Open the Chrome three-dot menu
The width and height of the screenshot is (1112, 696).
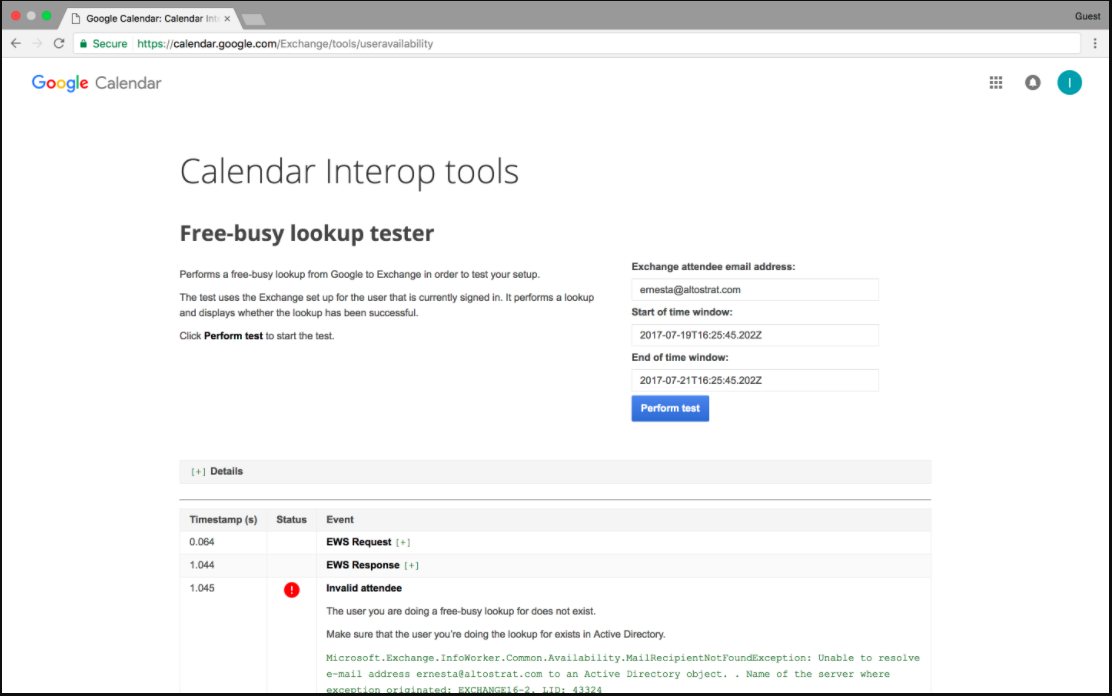1095,43
